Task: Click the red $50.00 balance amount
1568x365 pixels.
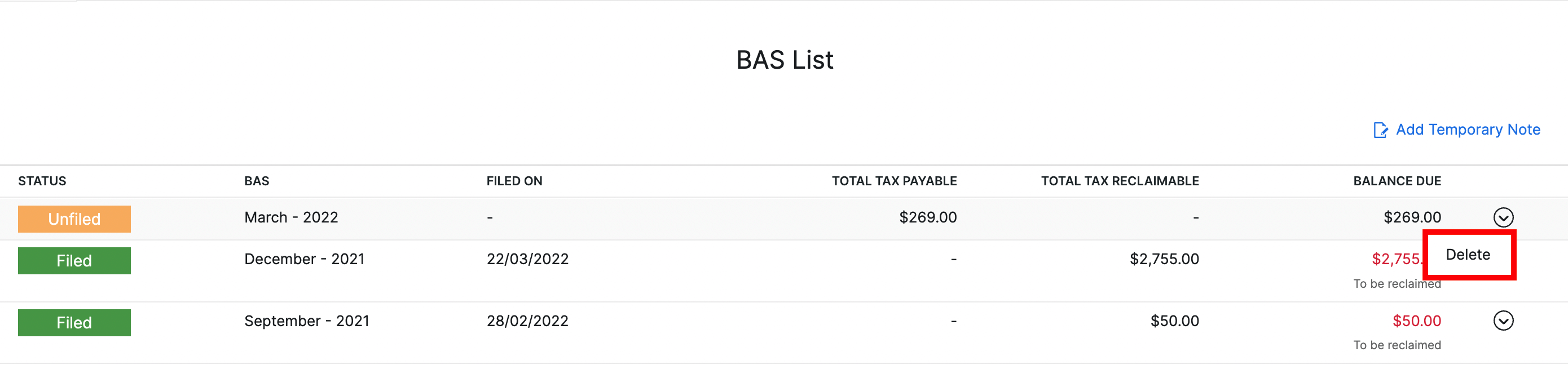Action: point(1416,321)
